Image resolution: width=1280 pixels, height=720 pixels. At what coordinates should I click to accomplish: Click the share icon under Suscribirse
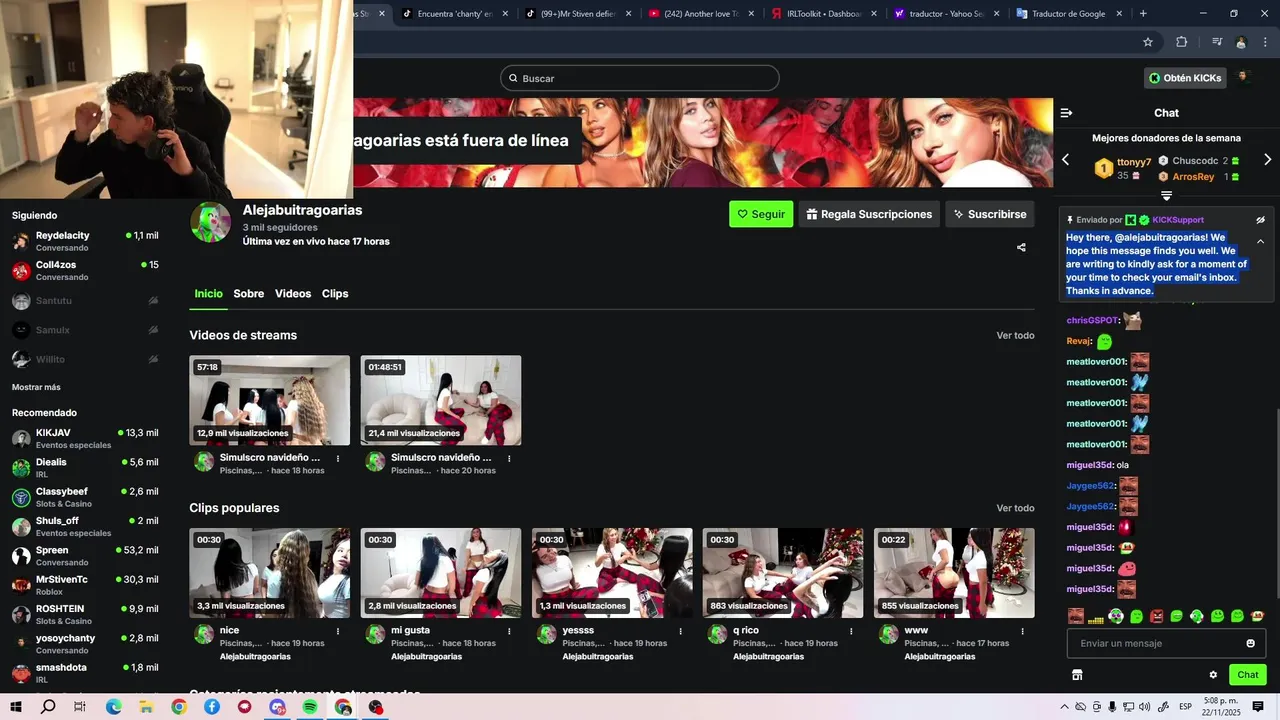1021,247
